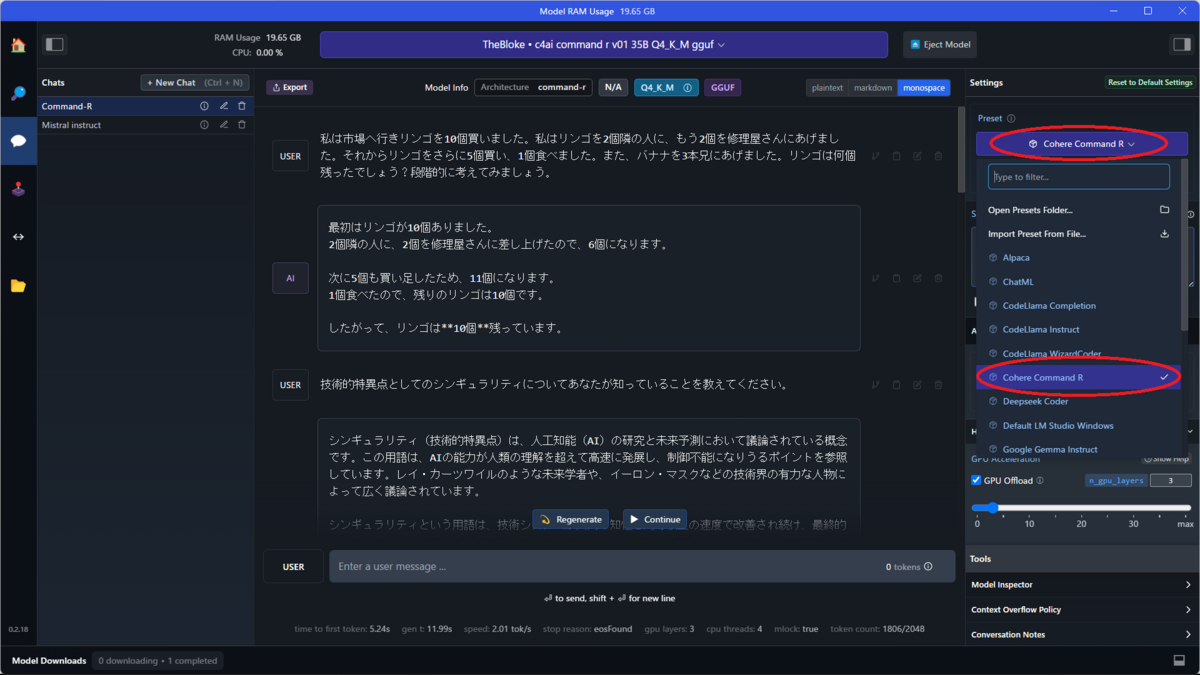1200x675 pixels.
Task: Delete the Mistral instruct chat
Action: pos(242,125)
